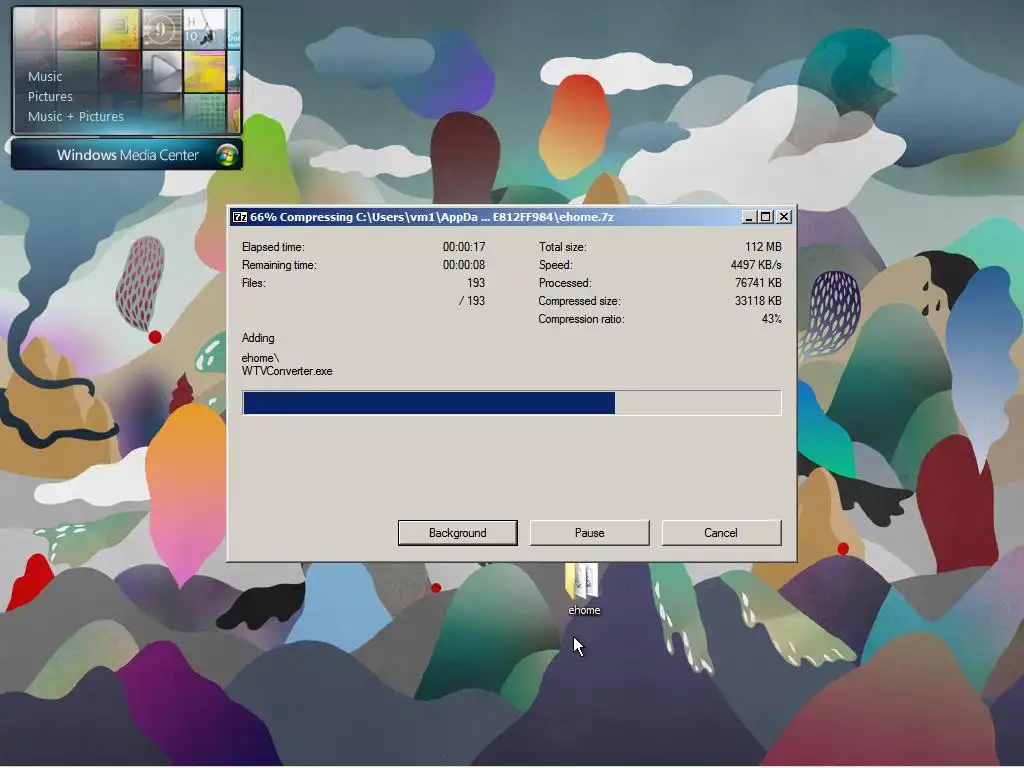Click the 'Elapsed time:' label

[x=273, y=247]
